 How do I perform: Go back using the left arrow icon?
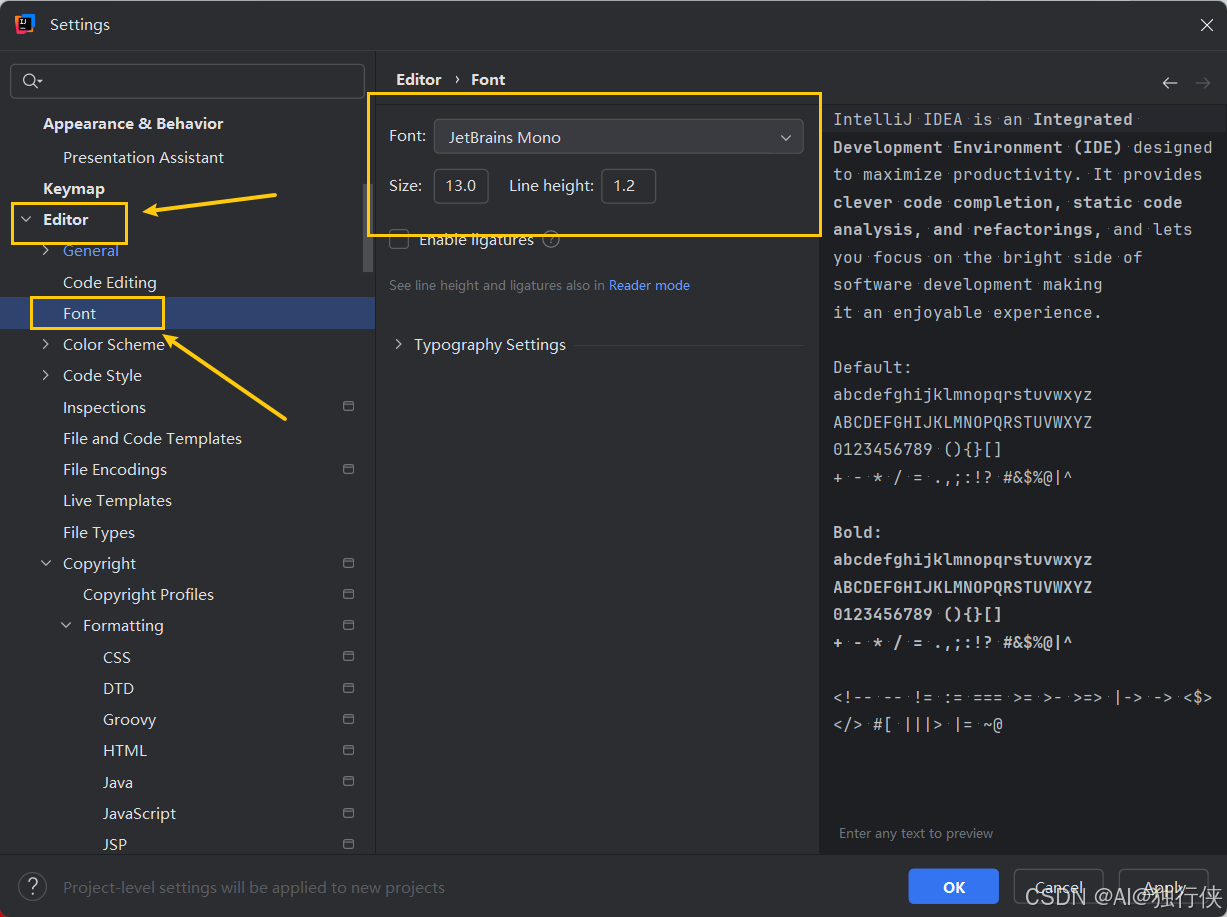[1170, 82]
